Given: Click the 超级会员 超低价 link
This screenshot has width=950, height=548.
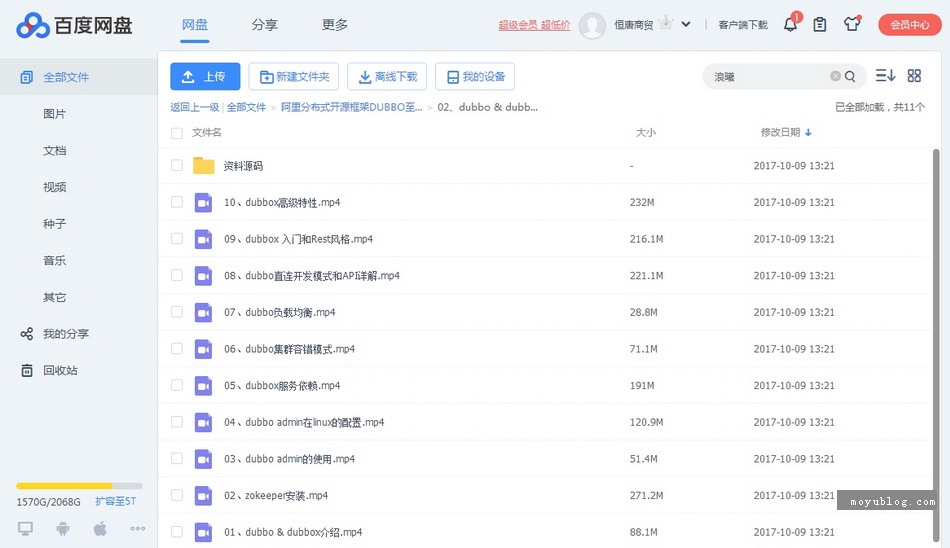Looking at the screenshot, I should 534,25.
